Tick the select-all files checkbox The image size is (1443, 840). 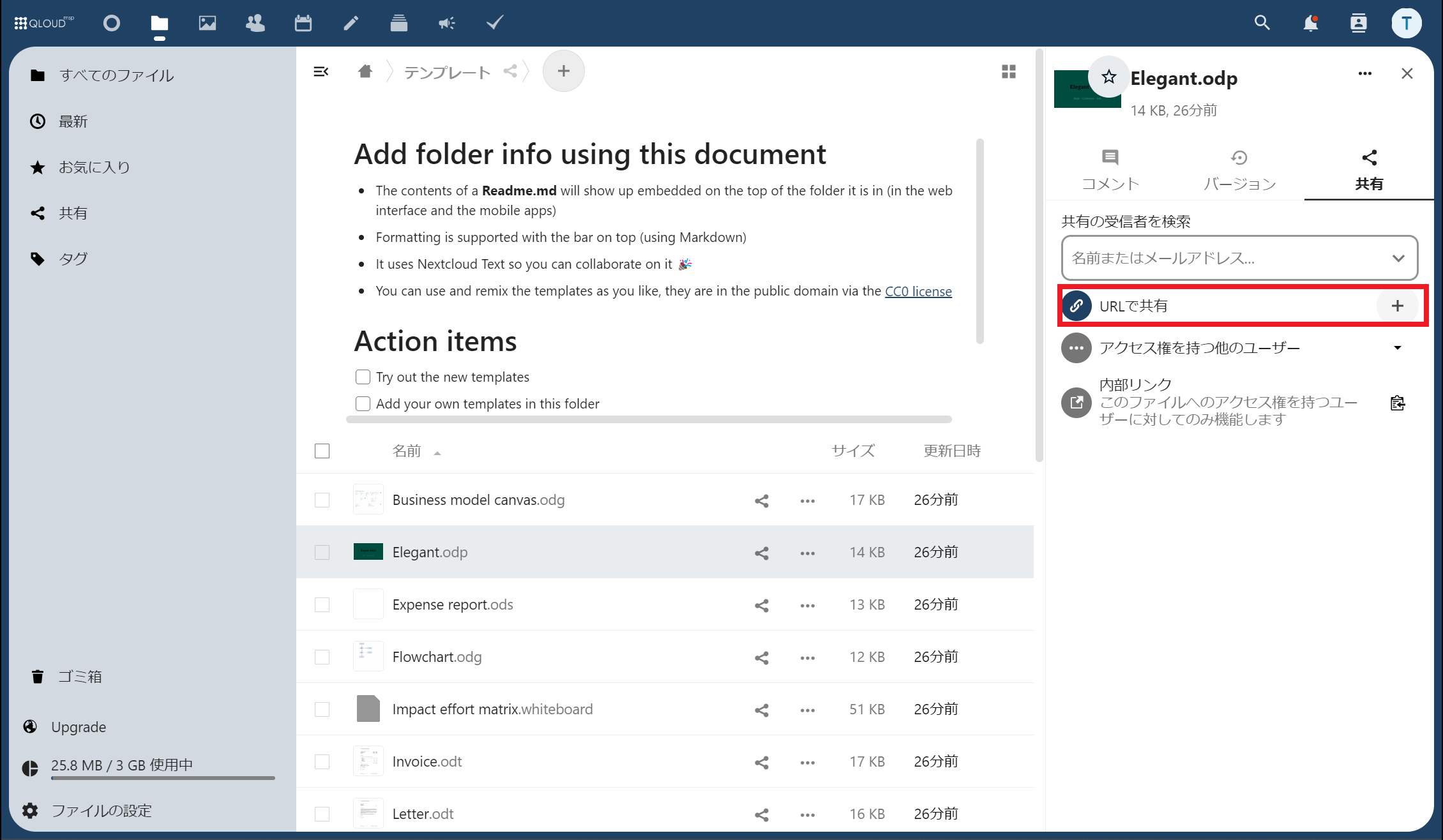point(322,451)
